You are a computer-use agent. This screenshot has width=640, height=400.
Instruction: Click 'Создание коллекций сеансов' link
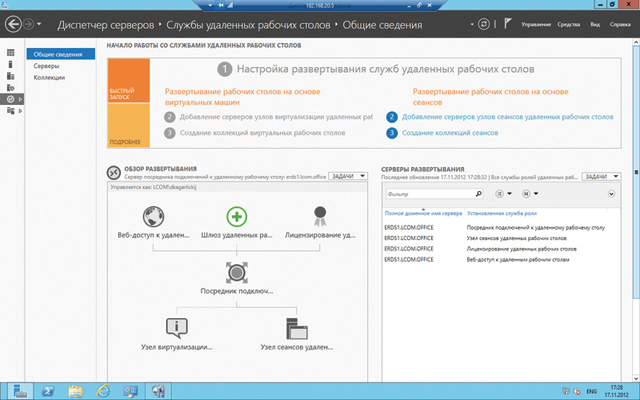coord(453,132)
